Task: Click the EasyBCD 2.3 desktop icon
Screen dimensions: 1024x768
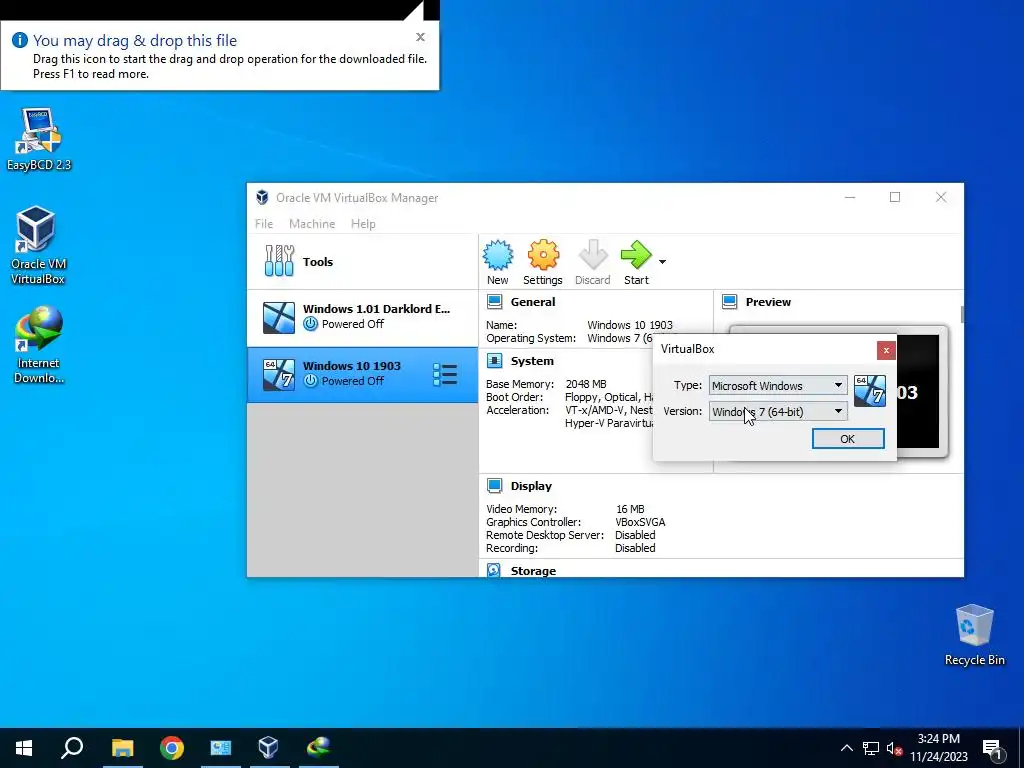Action: 39,140
